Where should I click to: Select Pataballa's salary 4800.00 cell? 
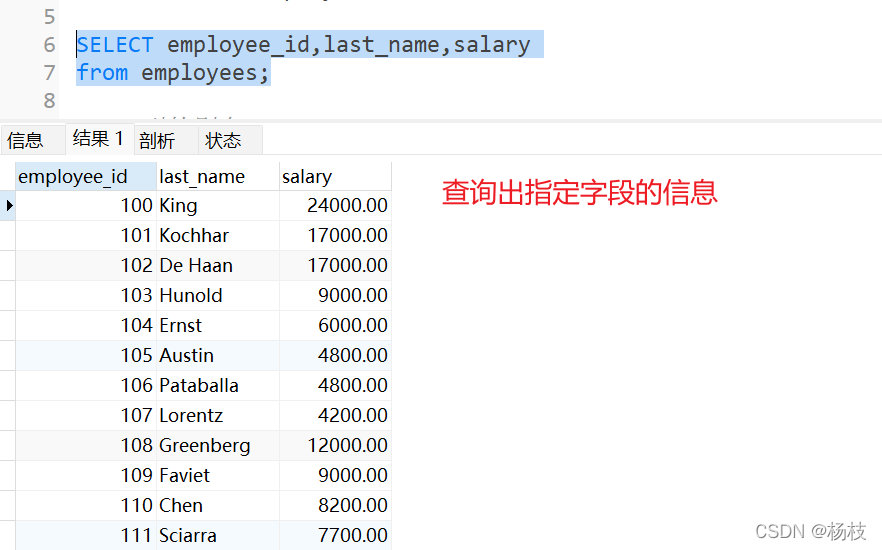pos(335,385)
